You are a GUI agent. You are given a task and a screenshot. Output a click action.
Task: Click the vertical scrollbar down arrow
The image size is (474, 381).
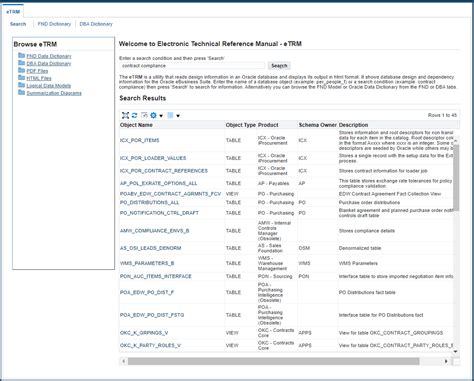tap(456, 351)
